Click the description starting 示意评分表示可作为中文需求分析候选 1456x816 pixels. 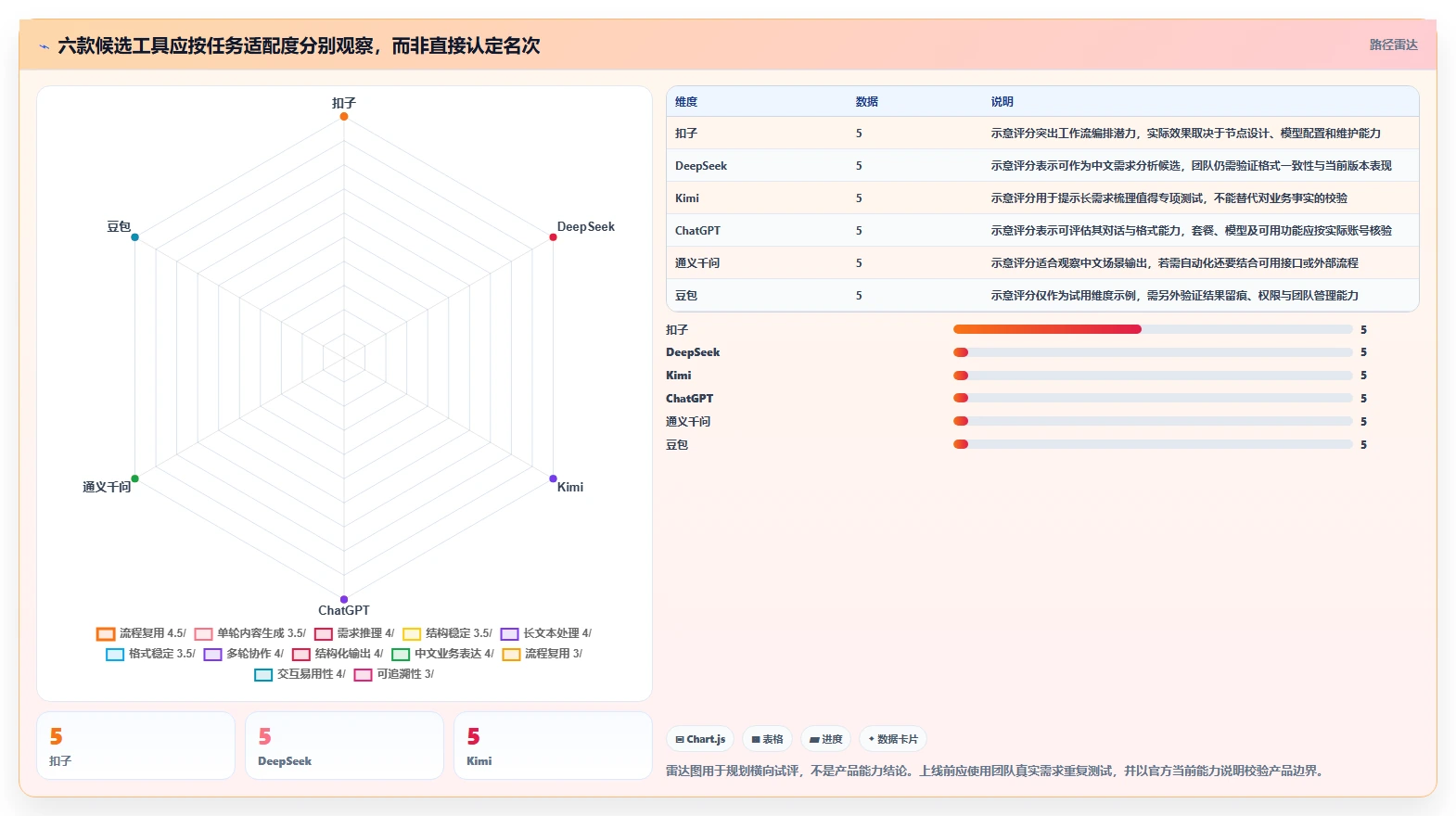click(1191, 166)
